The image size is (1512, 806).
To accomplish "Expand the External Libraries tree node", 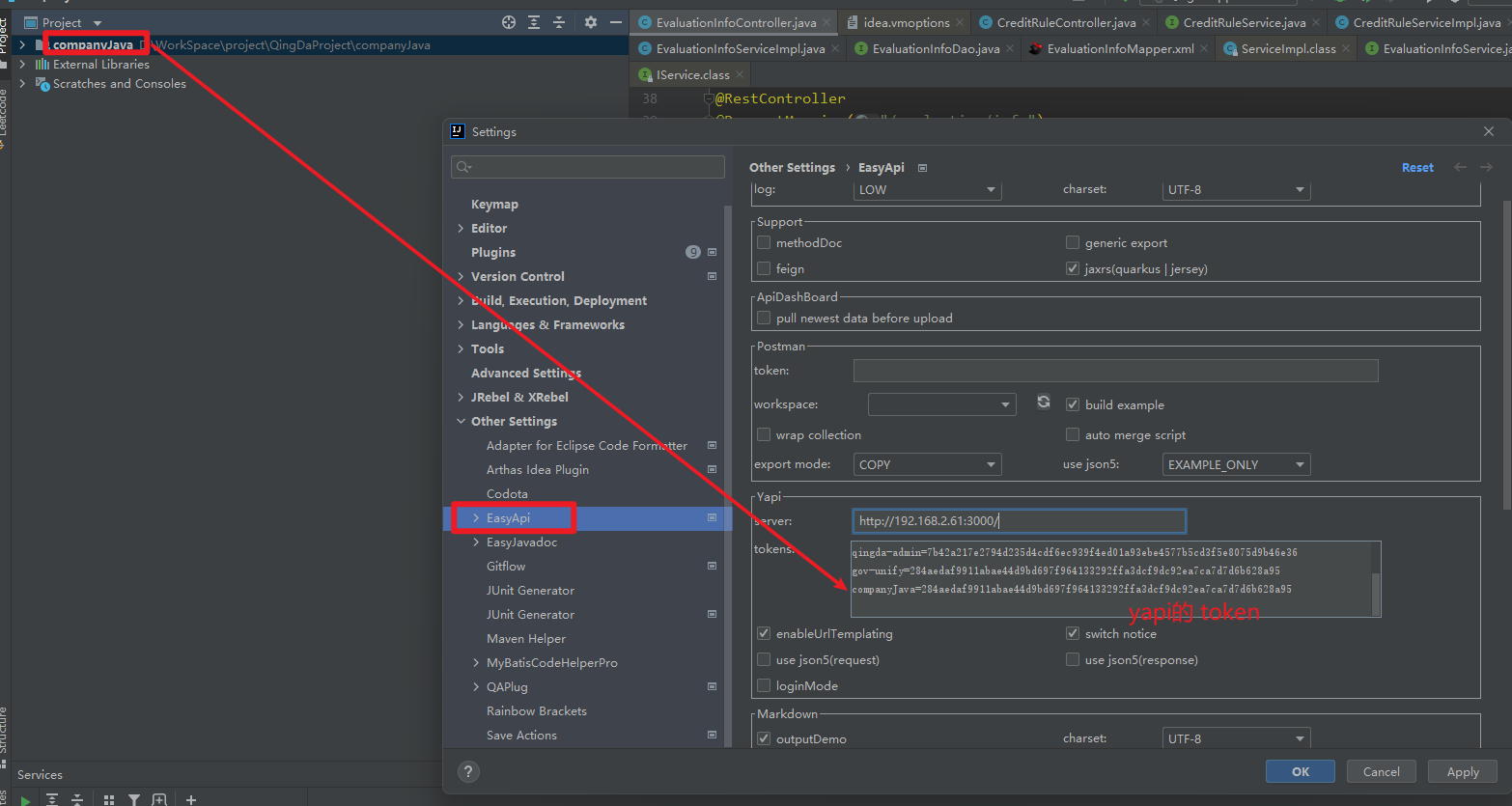I will click(x=22, y=65).
